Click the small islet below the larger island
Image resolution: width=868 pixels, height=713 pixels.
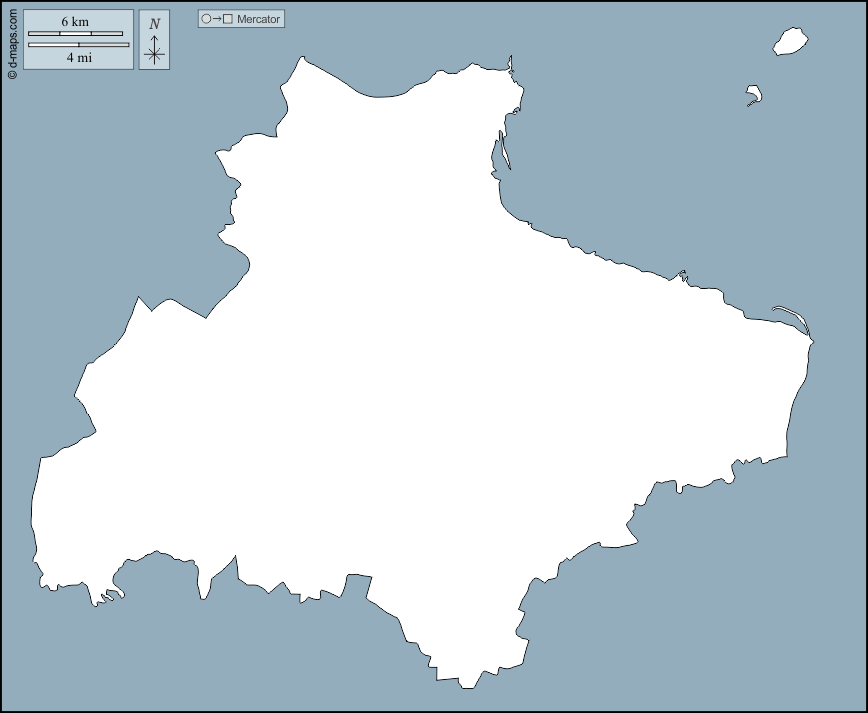[x=755, y=95]
